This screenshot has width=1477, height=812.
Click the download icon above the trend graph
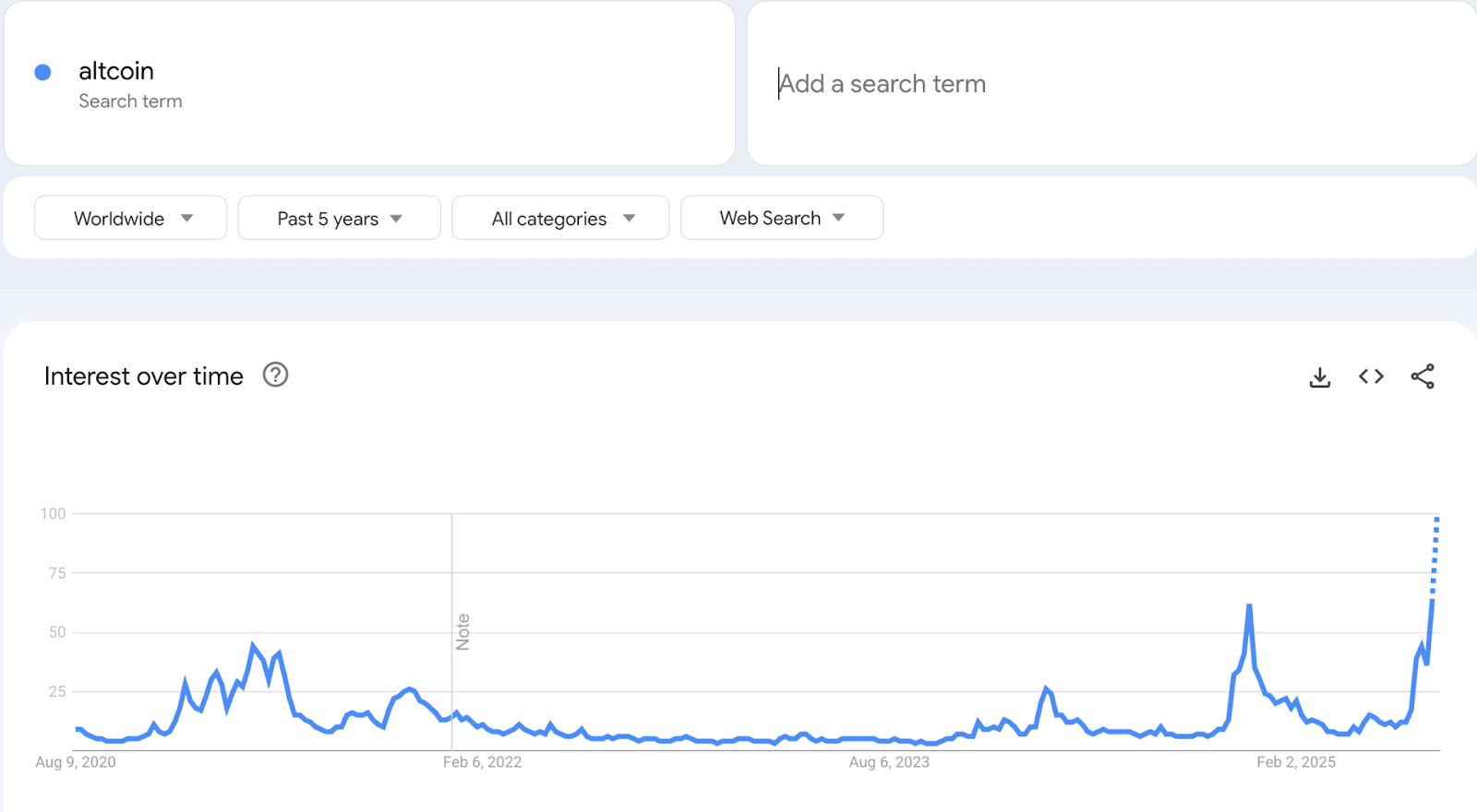(x=1319, y=376)
